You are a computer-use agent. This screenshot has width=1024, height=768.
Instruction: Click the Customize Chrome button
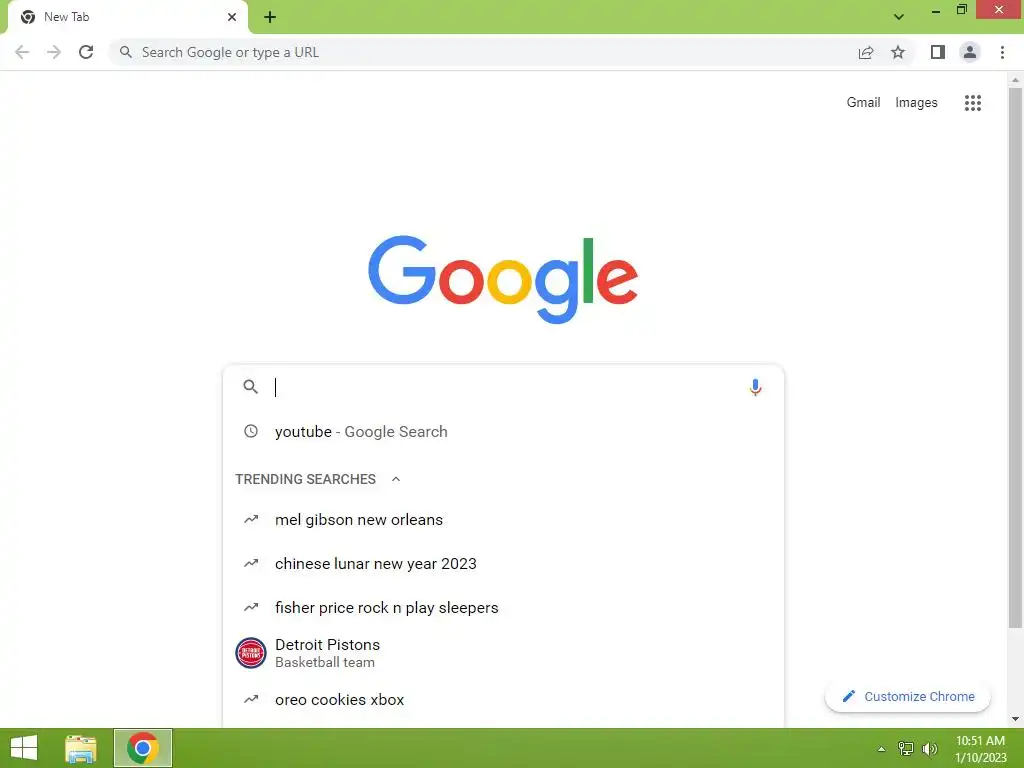[x=908, y=696]
